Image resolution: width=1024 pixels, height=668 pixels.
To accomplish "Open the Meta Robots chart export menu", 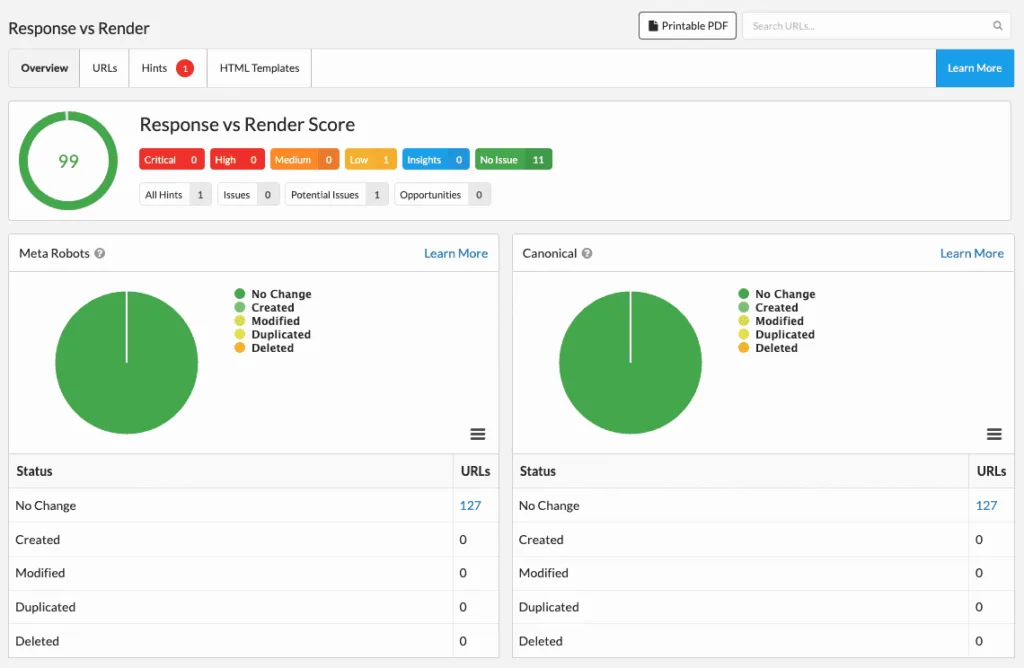I will [x=478, y=434].
